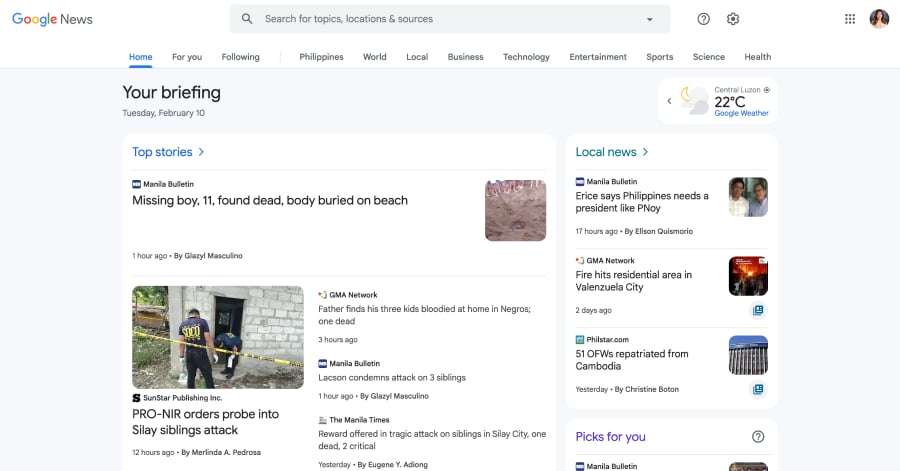Click the Picks for you heading
This screenshot has width=900, height=471.
[x=611, y=437]
